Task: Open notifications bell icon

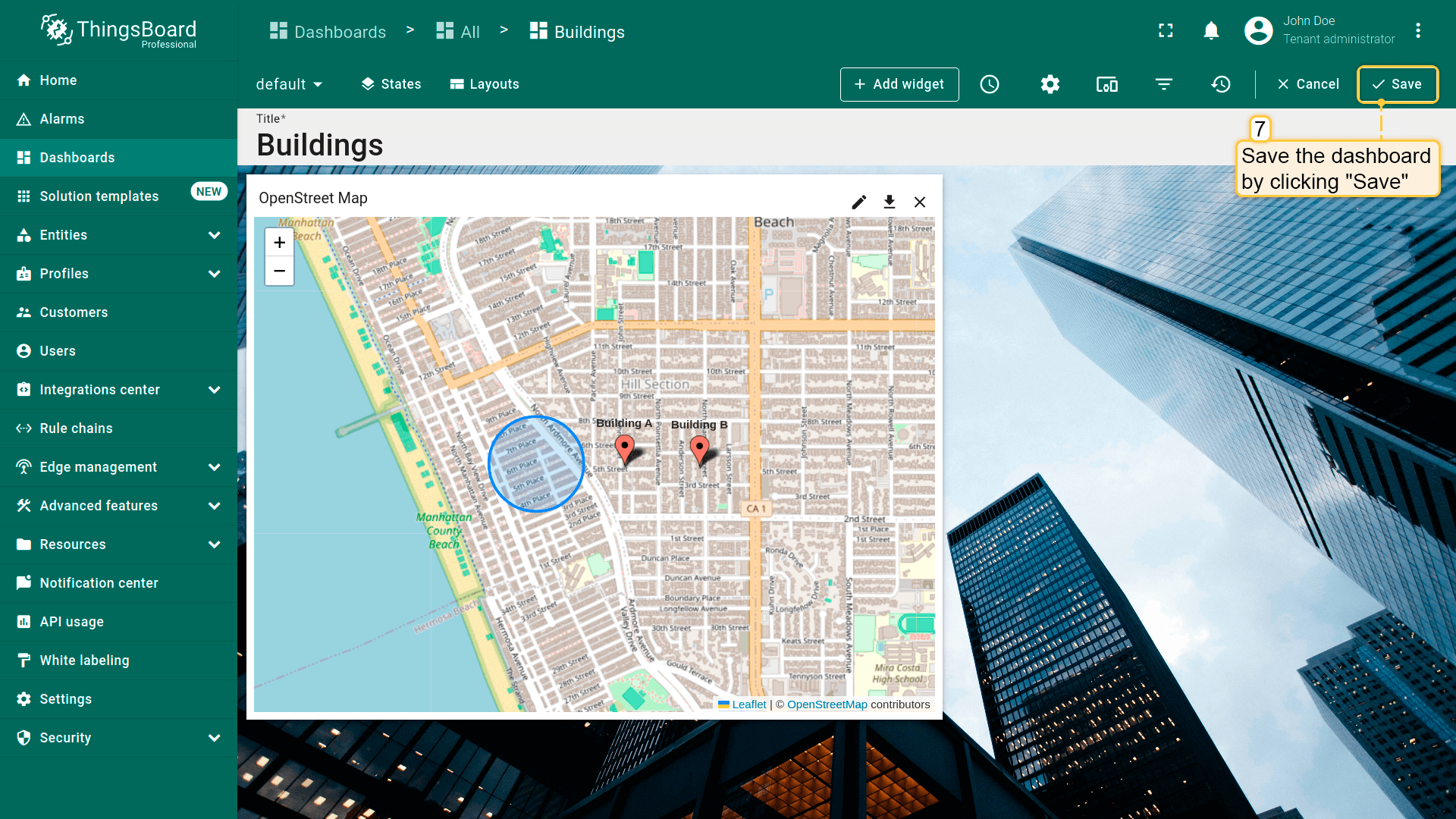Action: click(1211, 30)
